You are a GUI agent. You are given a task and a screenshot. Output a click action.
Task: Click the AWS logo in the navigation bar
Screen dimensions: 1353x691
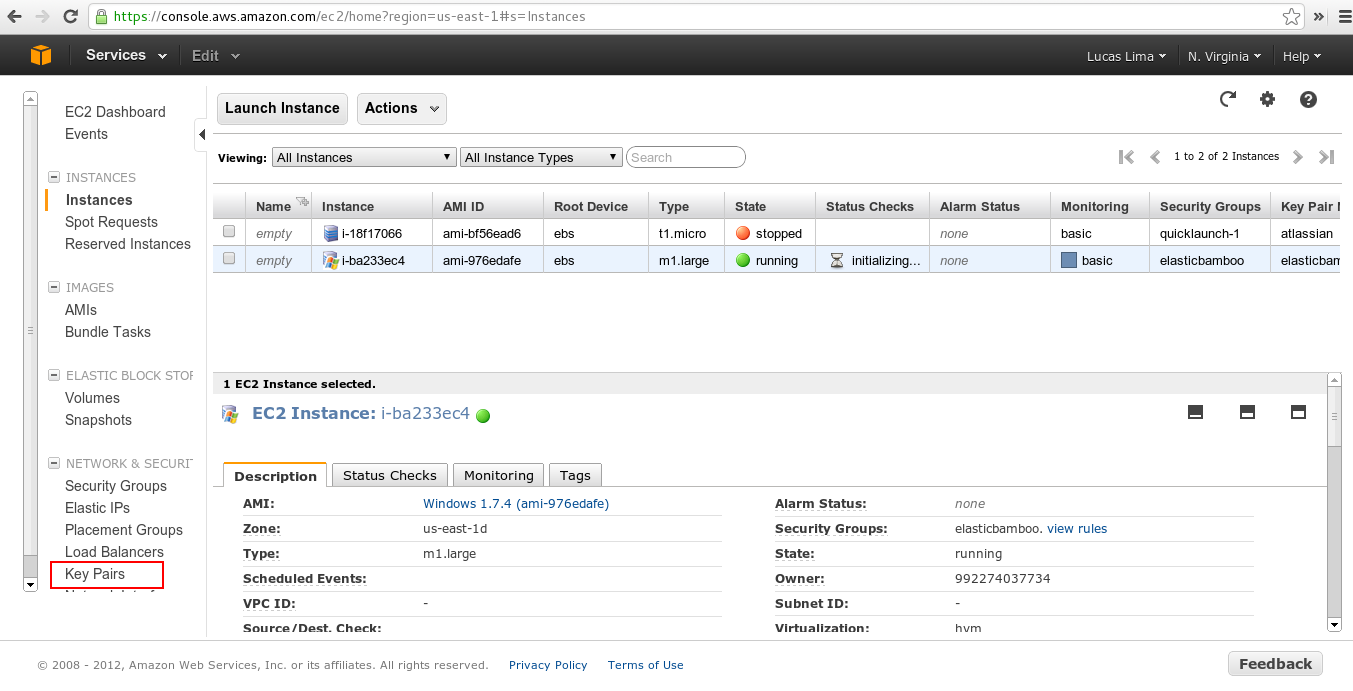point(40,55)
